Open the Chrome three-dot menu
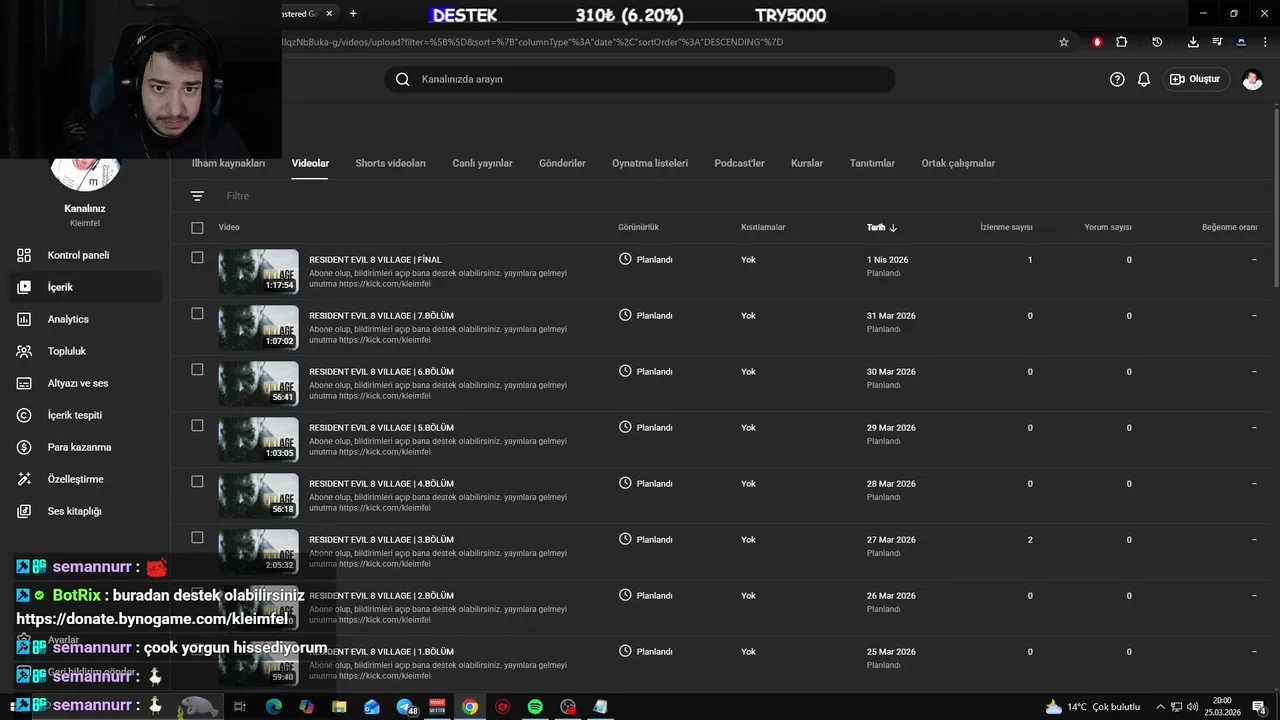The height and width of the screenshot is (720, 1280). 1265,42
